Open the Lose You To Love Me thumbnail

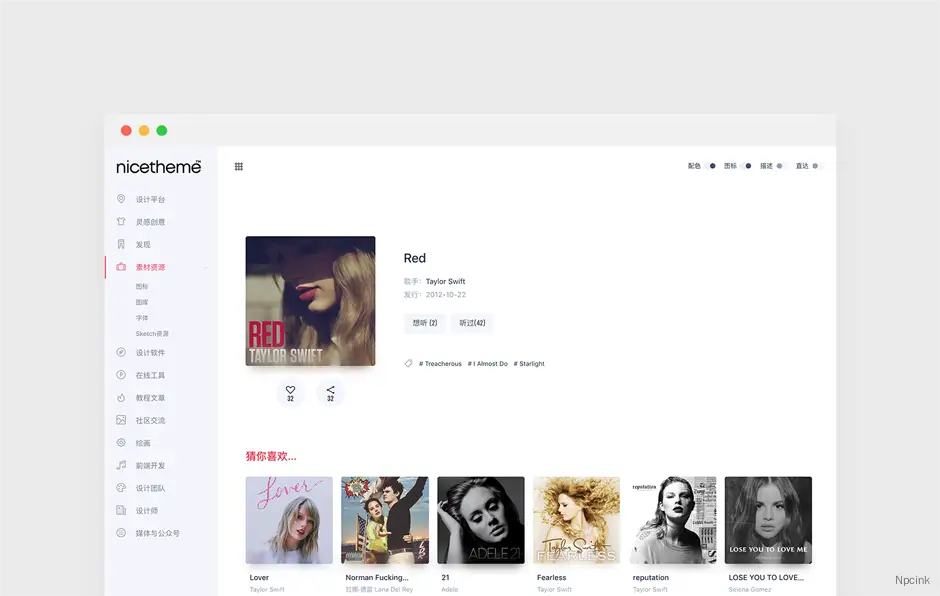click(x=768, y=520)
